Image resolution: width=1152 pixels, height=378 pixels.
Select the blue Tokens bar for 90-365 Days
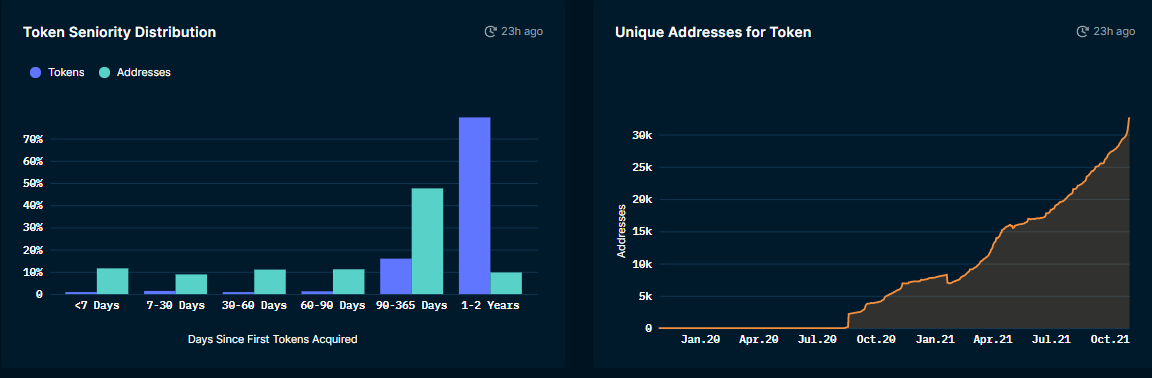tap(395, 277)
